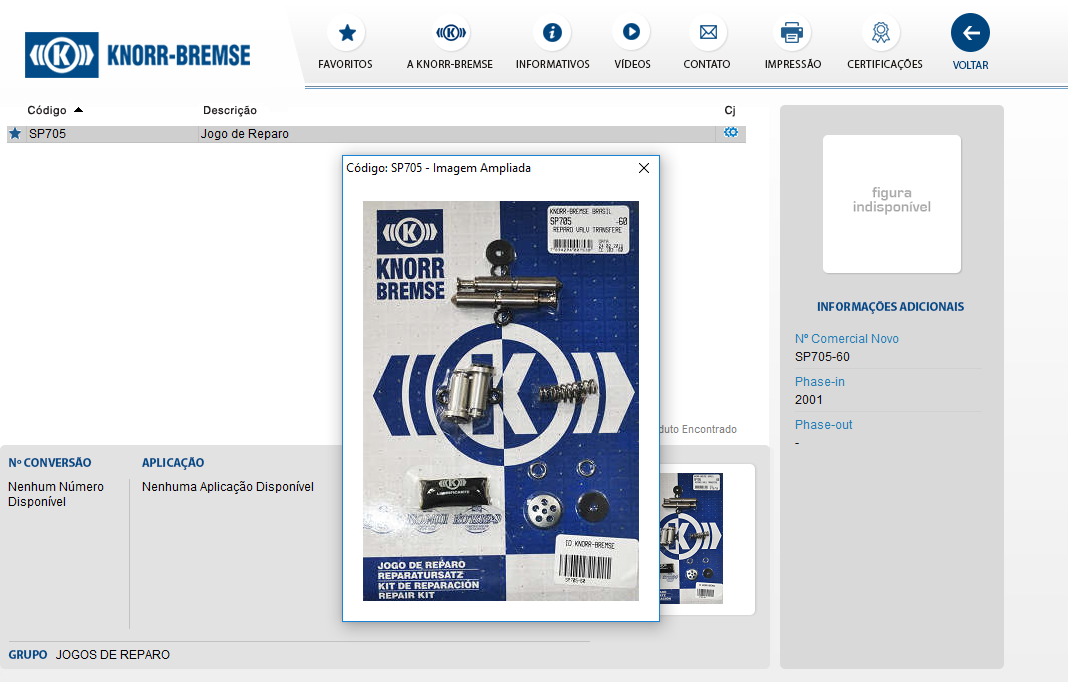
Task: Click the enlarged SP705 repair kit image
Action: click(x=500, y=400)
